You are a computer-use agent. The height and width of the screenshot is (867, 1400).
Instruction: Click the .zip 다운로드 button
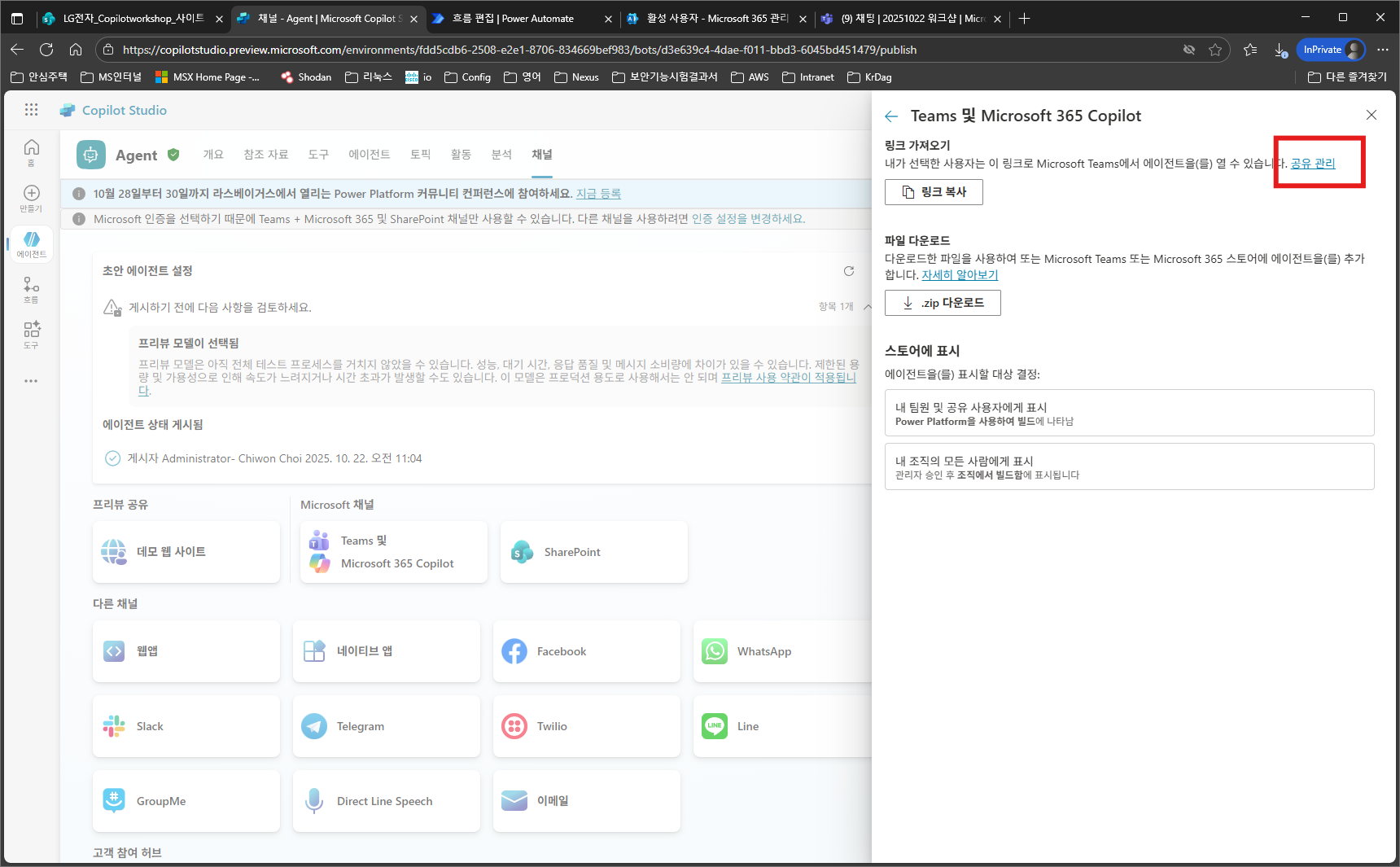943,303
